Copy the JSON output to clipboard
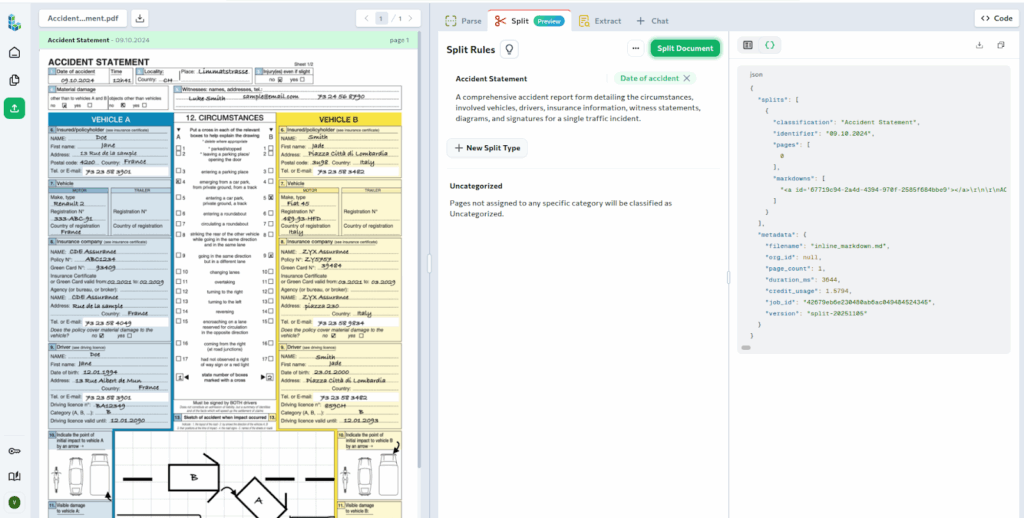The width and height of the screenshot is (1024, 518). pos(1001,45)
